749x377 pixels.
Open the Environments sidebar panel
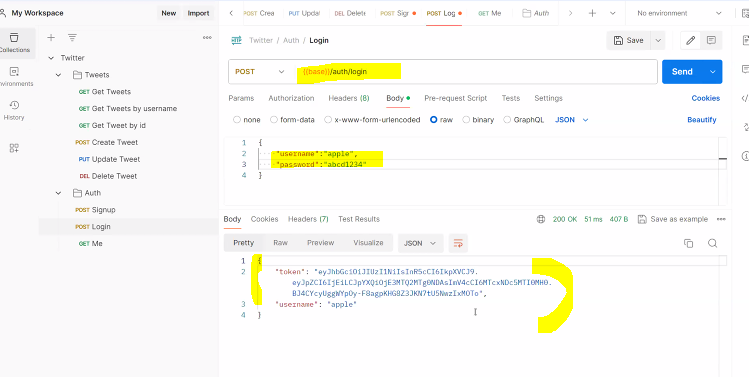point(14,76)
